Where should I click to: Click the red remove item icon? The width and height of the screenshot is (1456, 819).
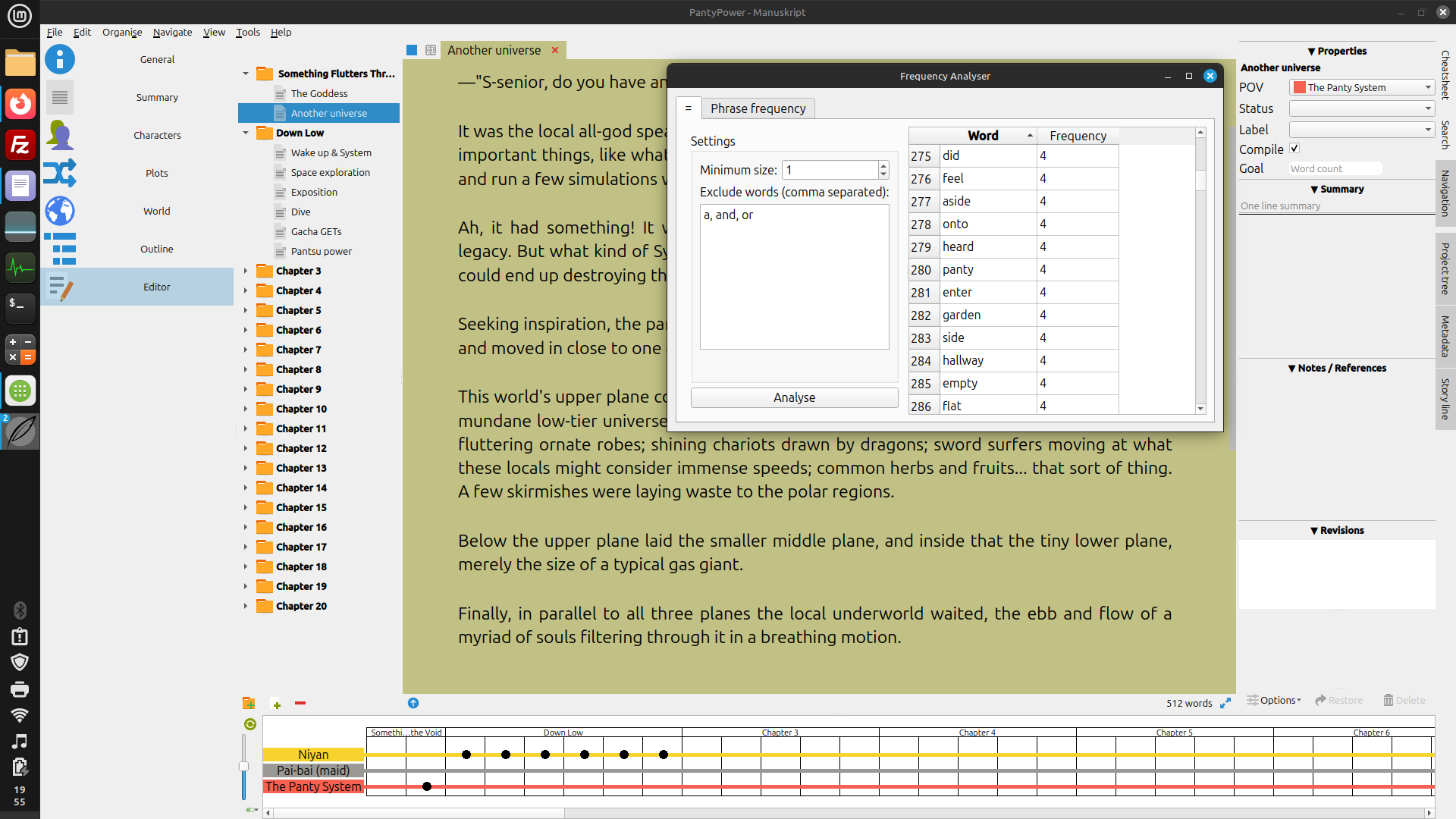click(300, 704)
